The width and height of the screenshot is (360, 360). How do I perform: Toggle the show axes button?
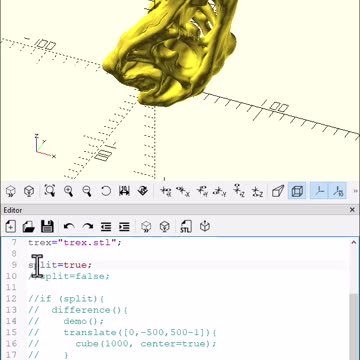[x=320, y=191]
